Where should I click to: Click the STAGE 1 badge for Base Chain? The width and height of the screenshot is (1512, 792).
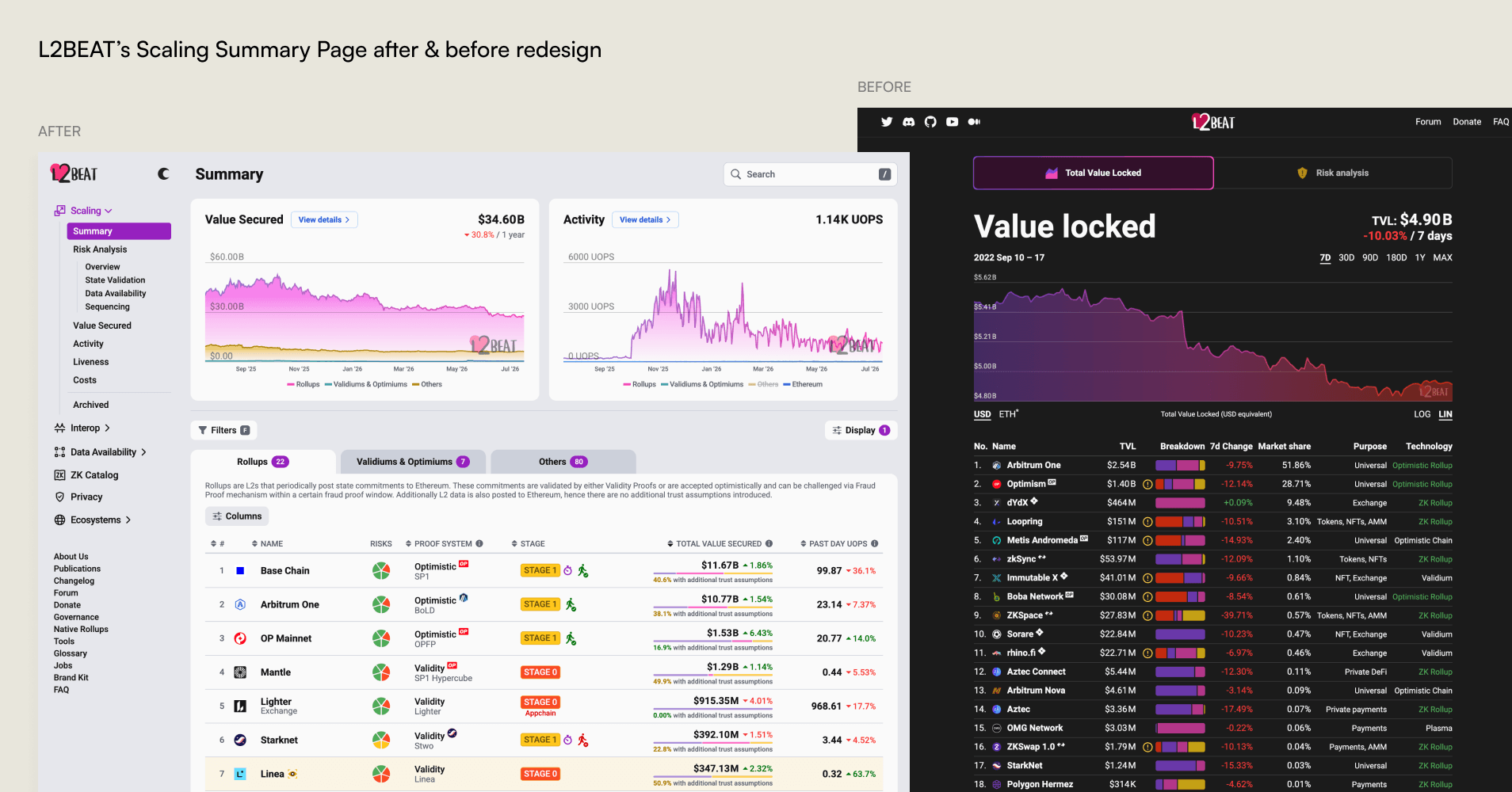tap(540, 570)
